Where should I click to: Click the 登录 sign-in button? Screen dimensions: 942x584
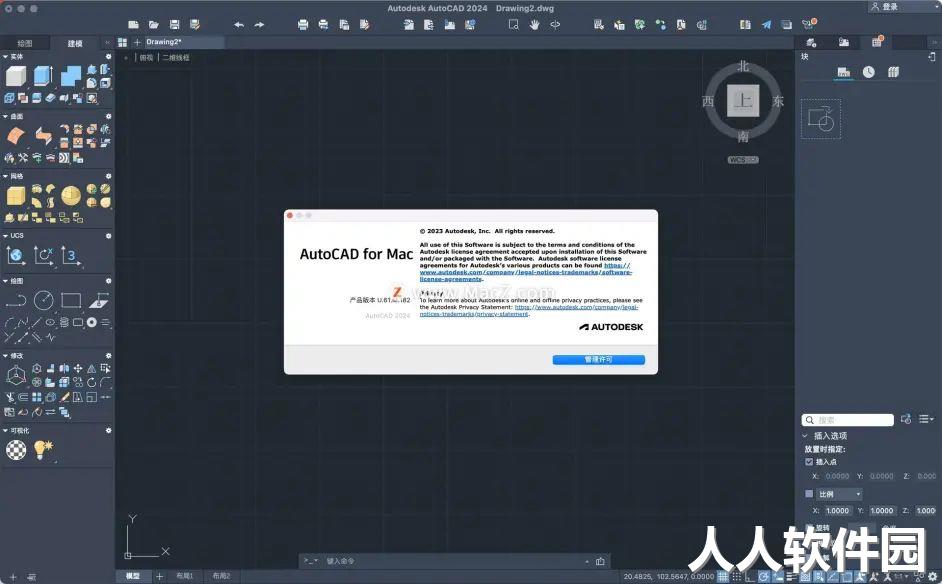[x=885, y=7]
